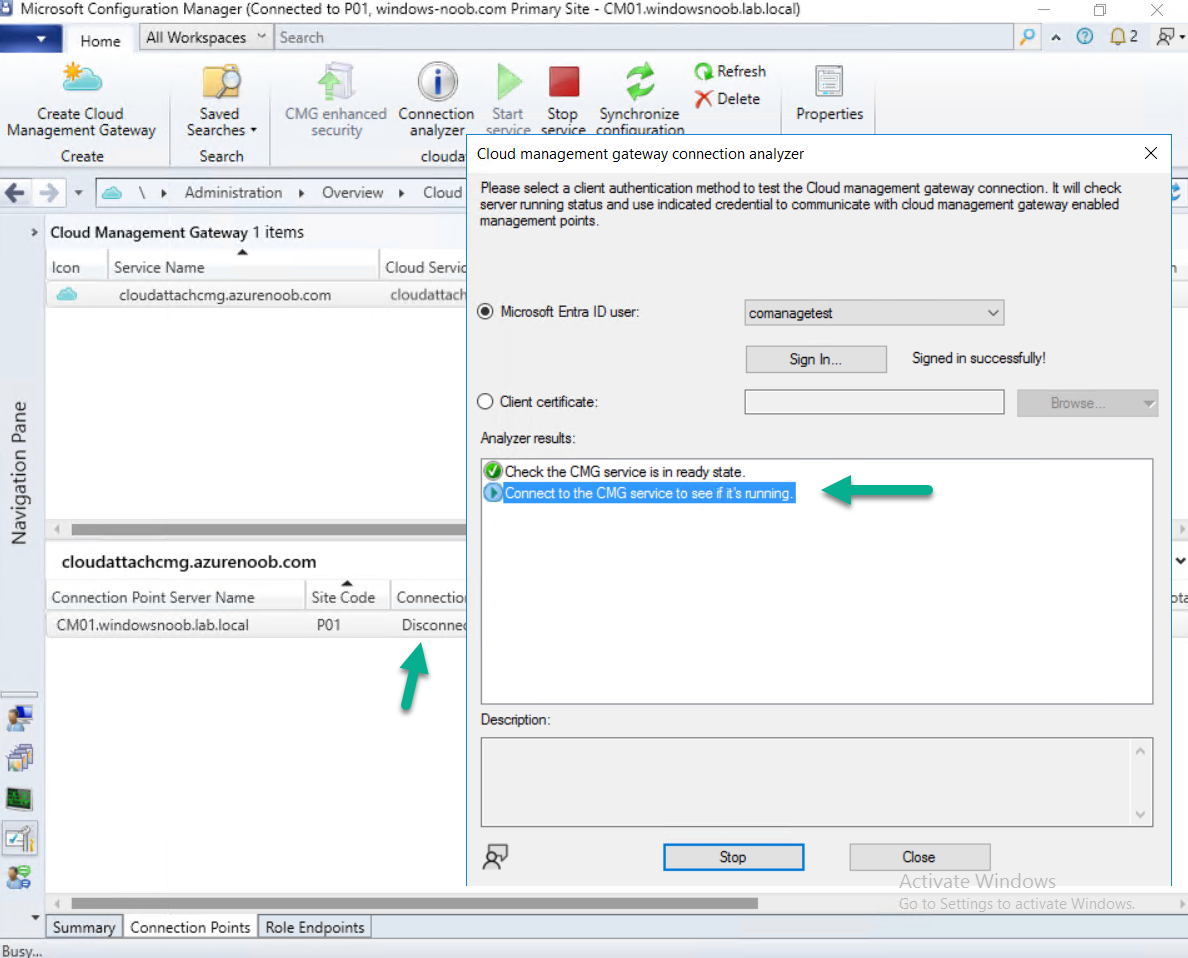1188x958 pixels.
Task: Open notifications bell showing 2
Action: tap(1123, 36)
